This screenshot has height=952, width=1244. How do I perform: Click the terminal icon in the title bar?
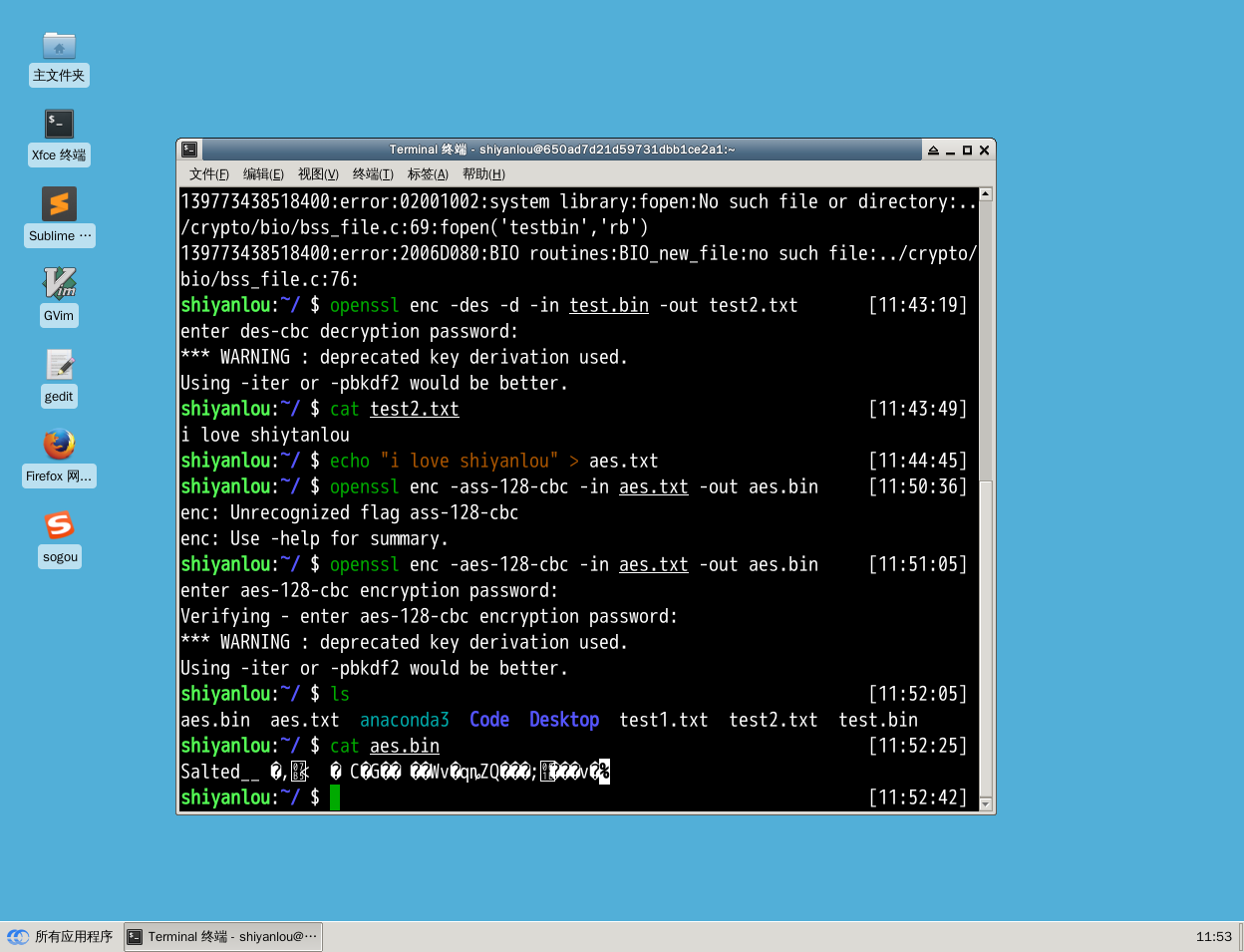pos(189,150)
